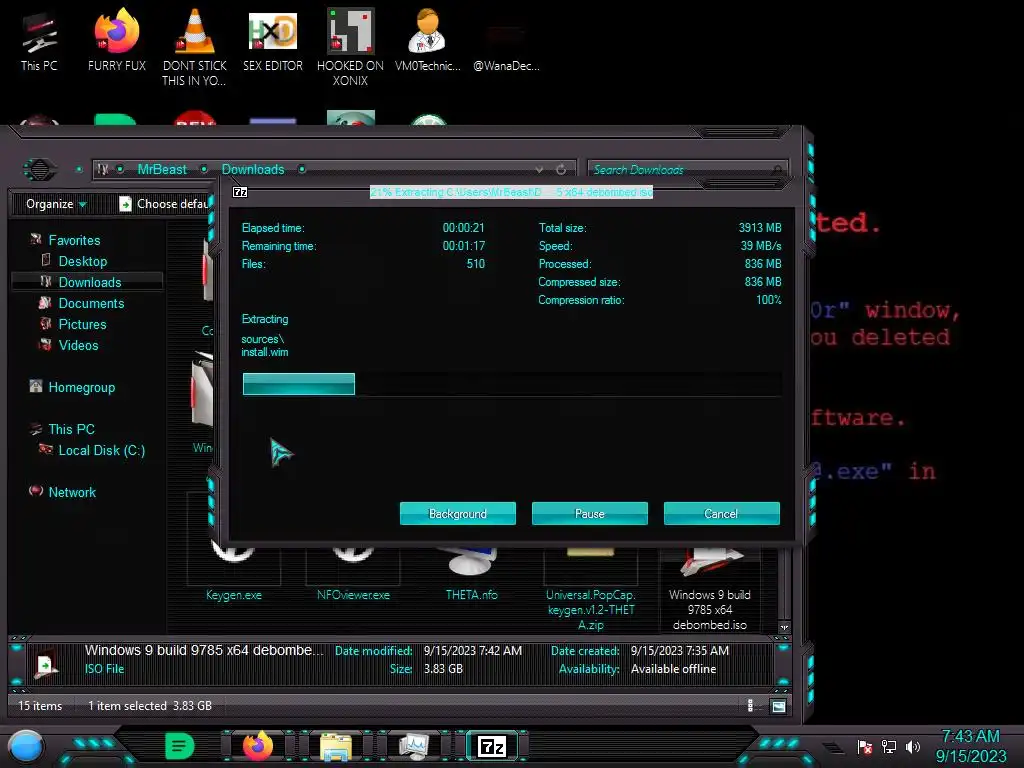Viewport: 1024px width, 768px height.
Task: Open the @WanaDec desktop icon
Action: [x=506, y=47]
